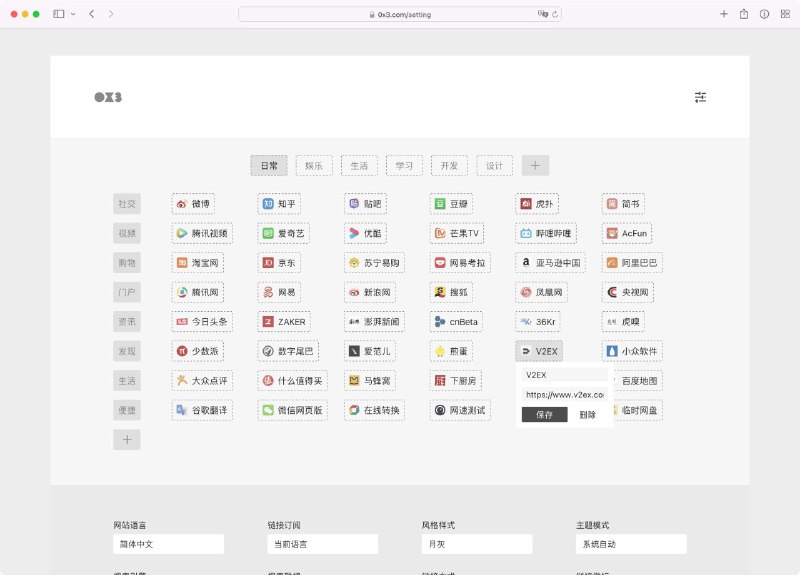Click the 网易考拉 site tile

(x=460, y=263)
